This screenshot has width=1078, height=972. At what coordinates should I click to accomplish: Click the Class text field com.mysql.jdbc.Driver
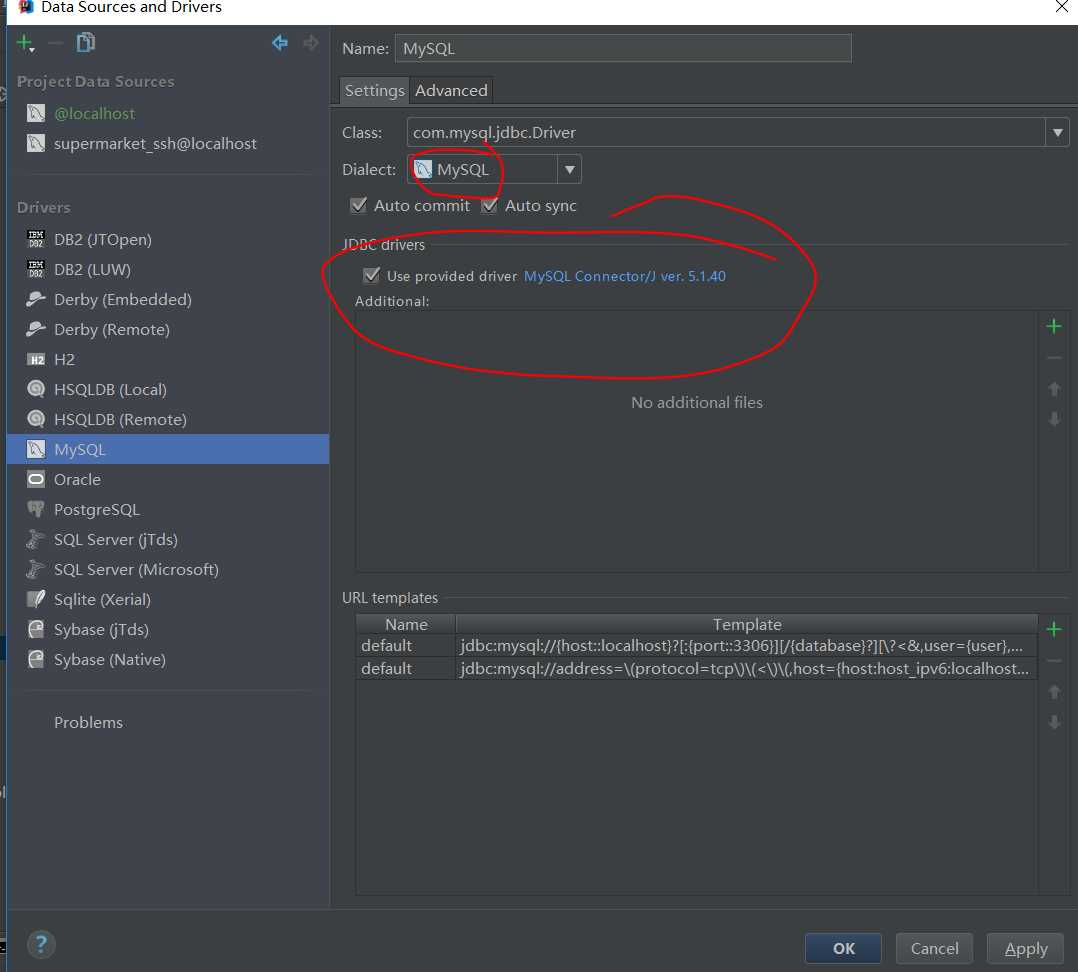pos(726,132)
